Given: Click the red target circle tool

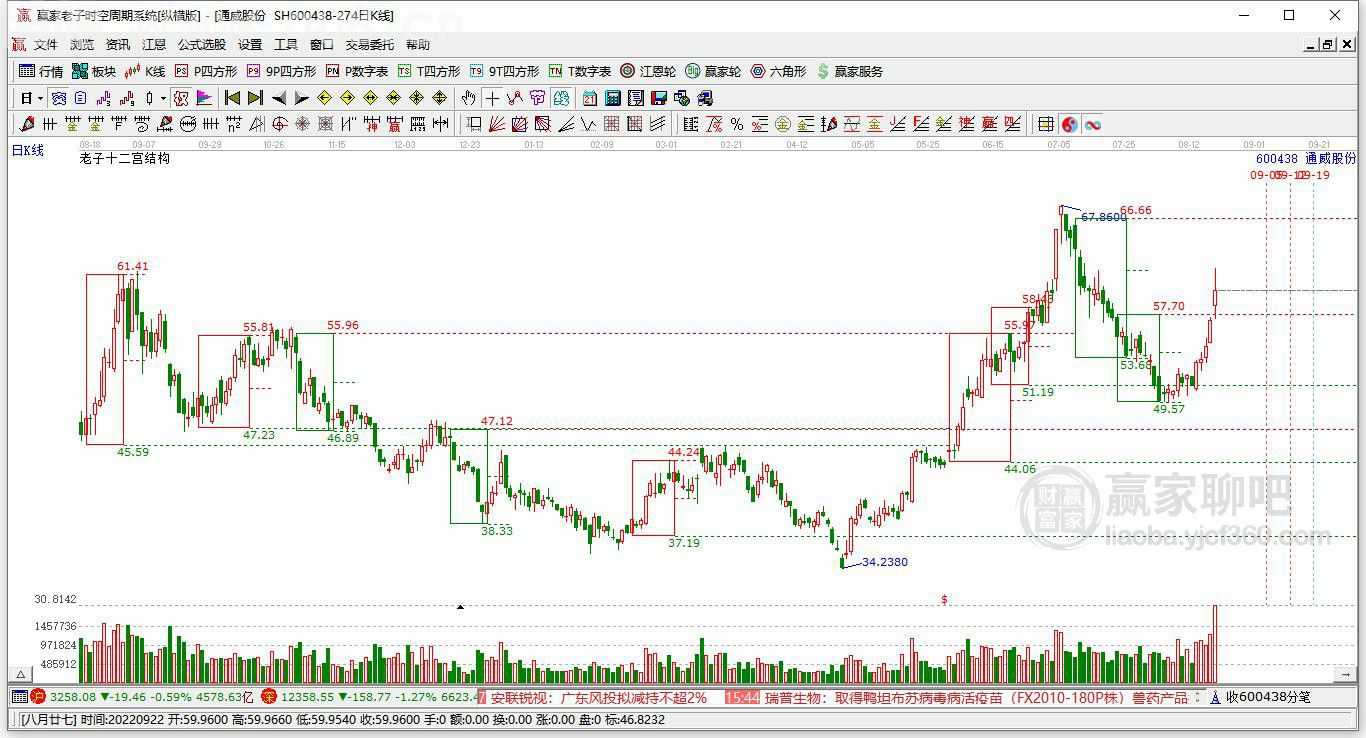Looking at the screenshot, I should (279, 124).
